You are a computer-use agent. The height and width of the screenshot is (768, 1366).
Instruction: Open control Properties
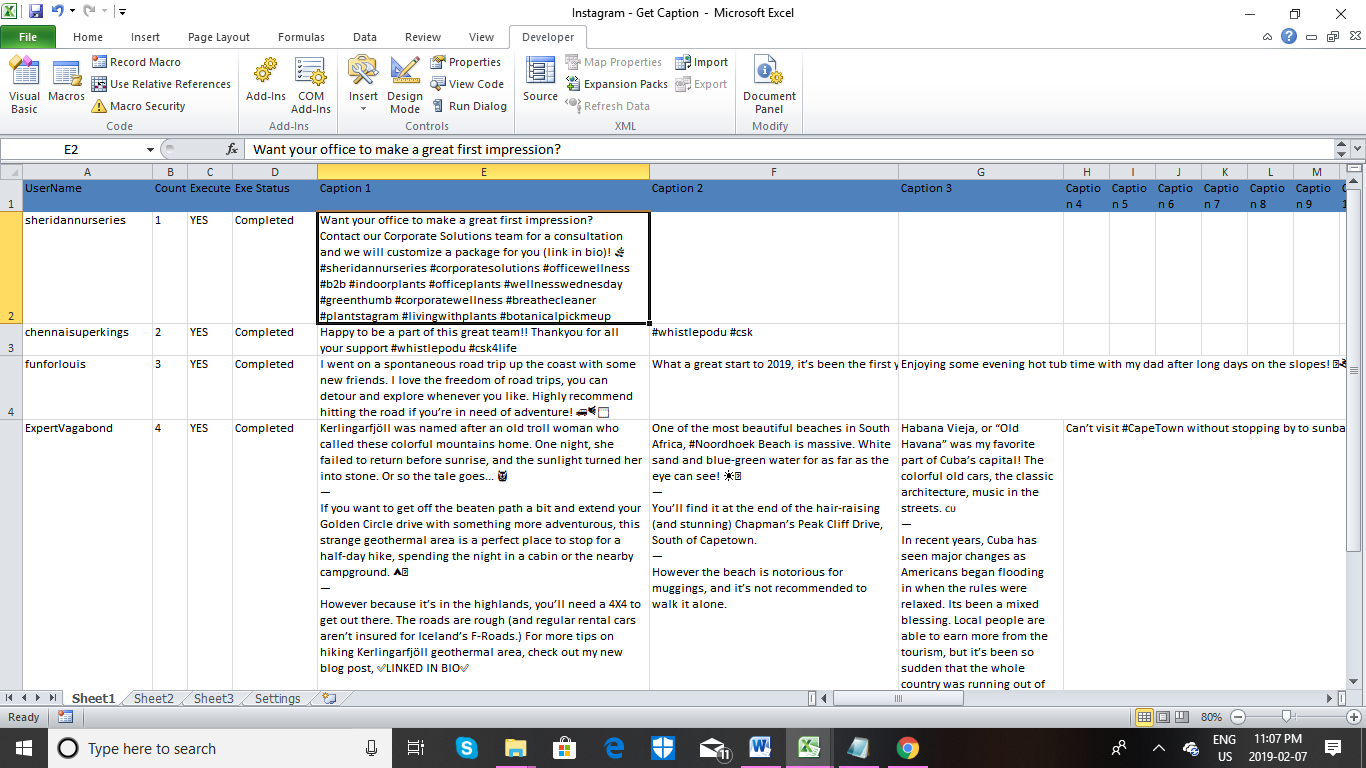(466, 62)
